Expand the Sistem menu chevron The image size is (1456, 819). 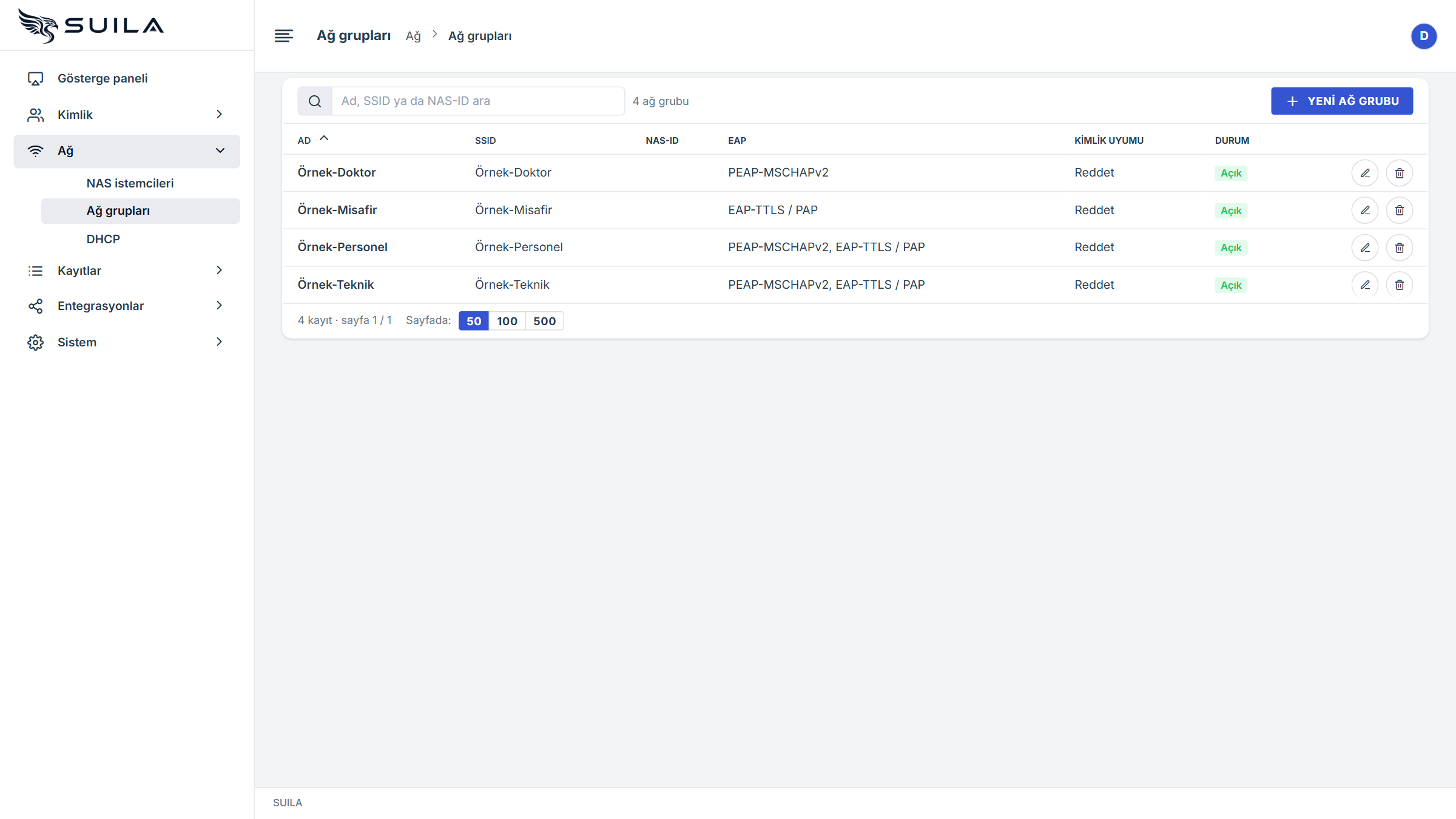coord(220,342)
